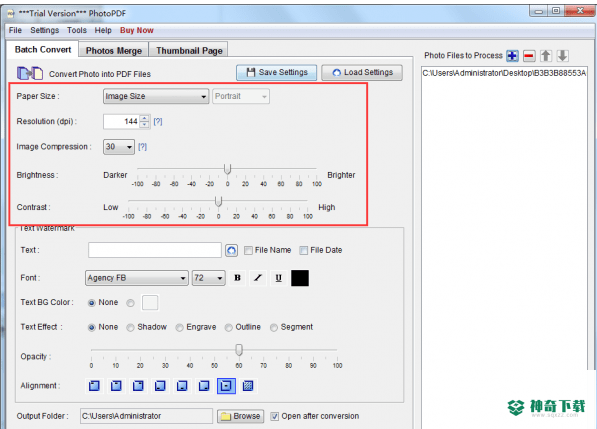
Task: Click the Convert Photo into PDF icon
Action: click(30, 73)
